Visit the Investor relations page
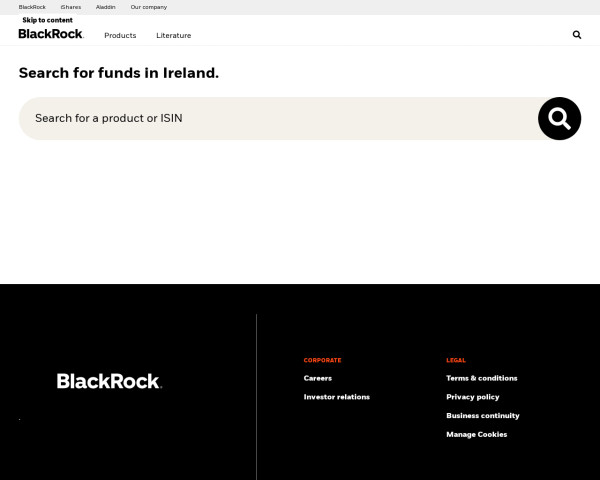This screenshot has height=480, width=600. (336, 397)
